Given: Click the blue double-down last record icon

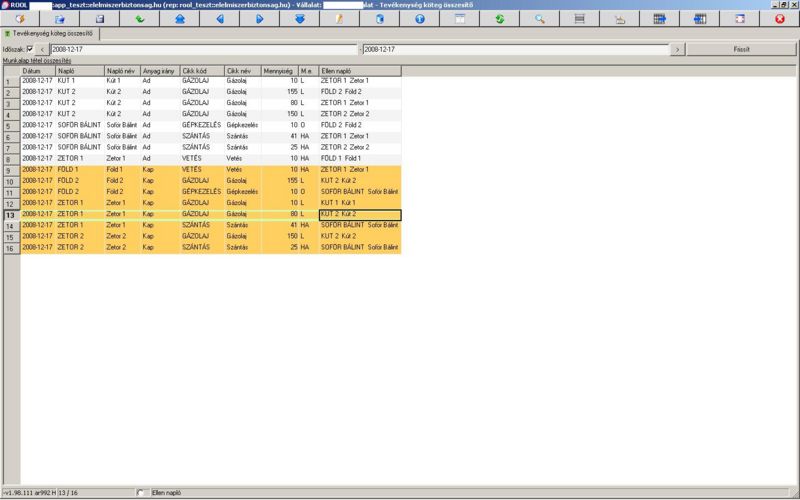Looking at the screenshot, I should click(299, 19).
